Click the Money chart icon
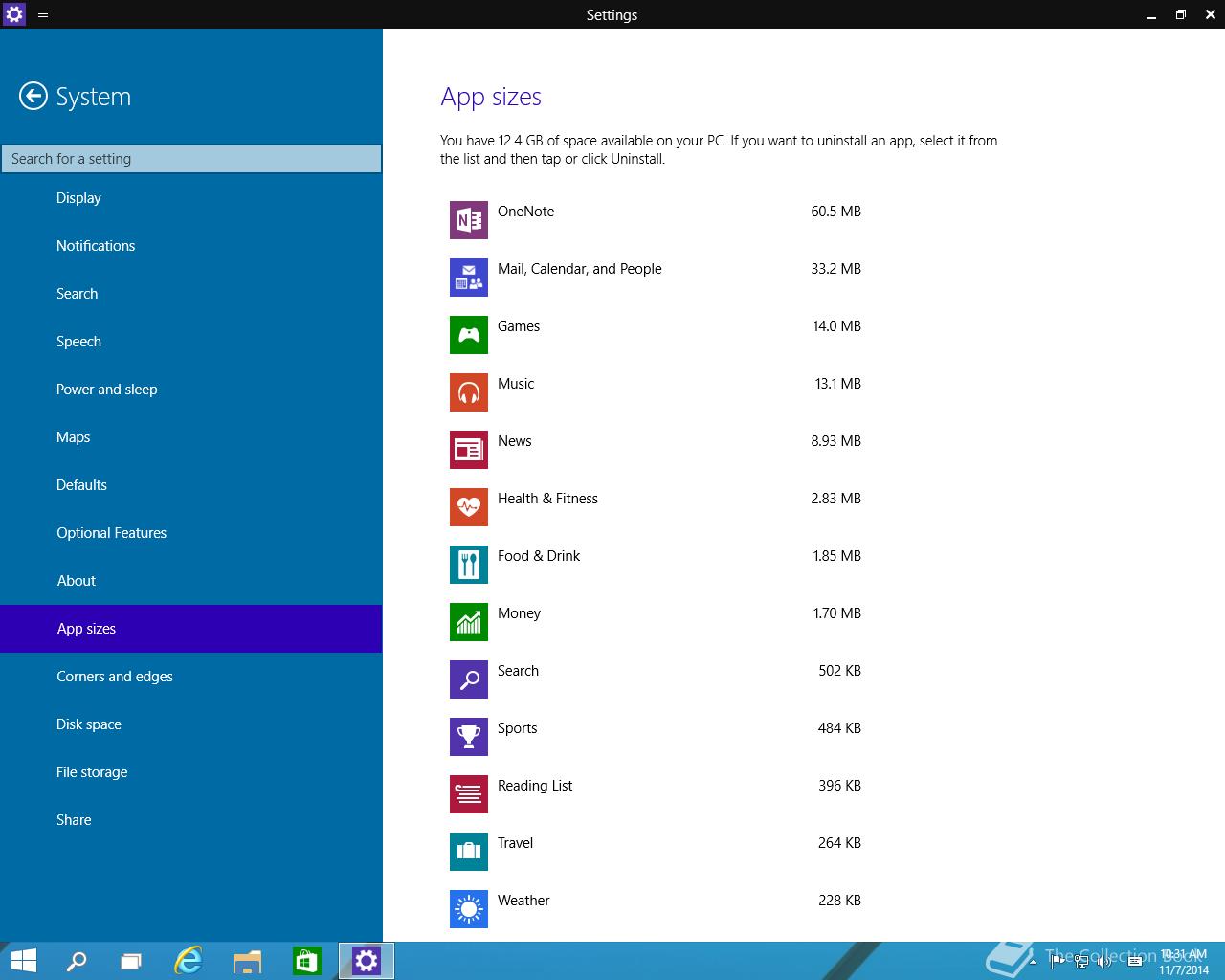The width and height of the screenshot is (1225, 980). [x=469, y=622]
